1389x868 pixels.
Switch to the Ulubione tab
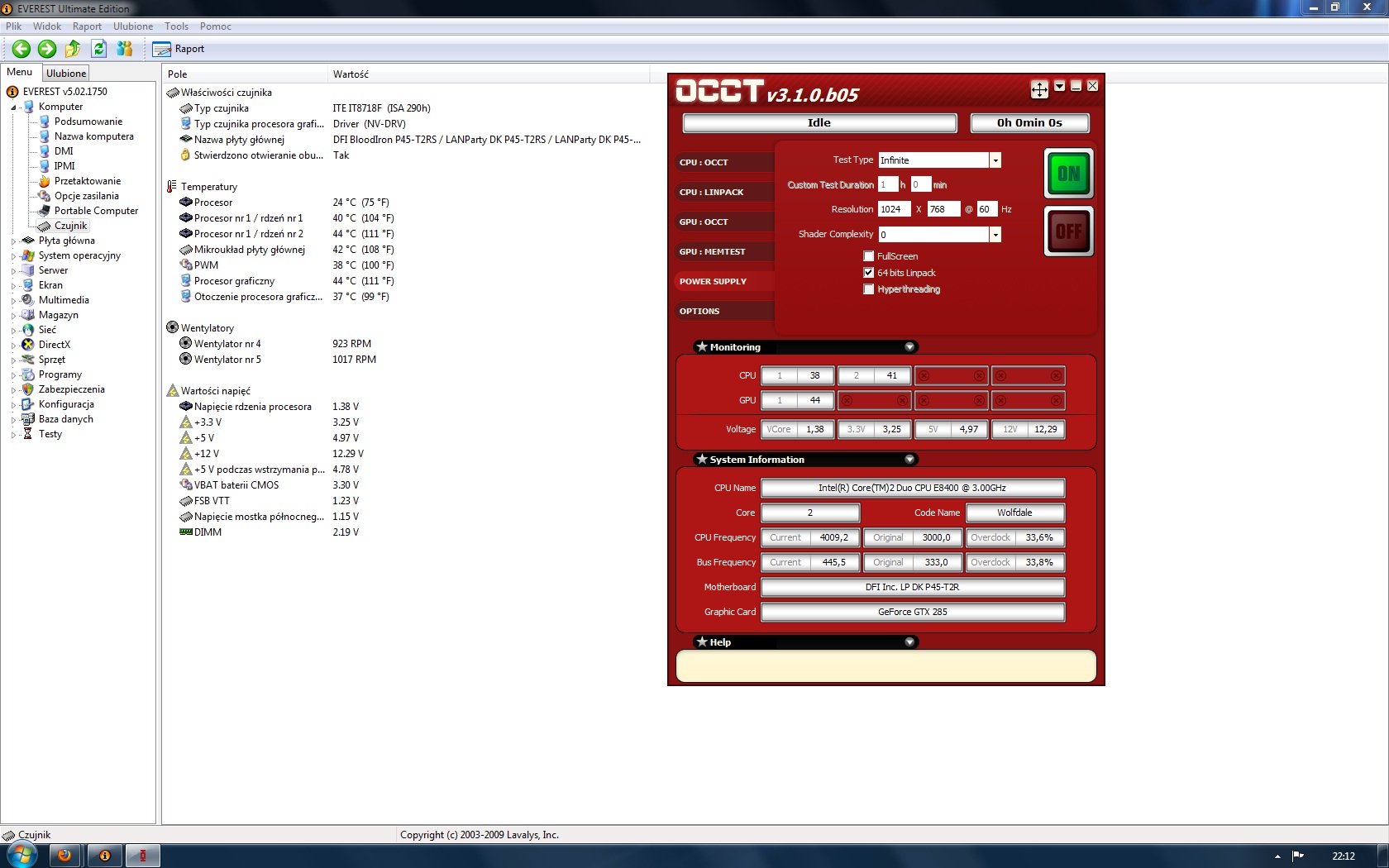pyautogui.click(x=66, y=74)
